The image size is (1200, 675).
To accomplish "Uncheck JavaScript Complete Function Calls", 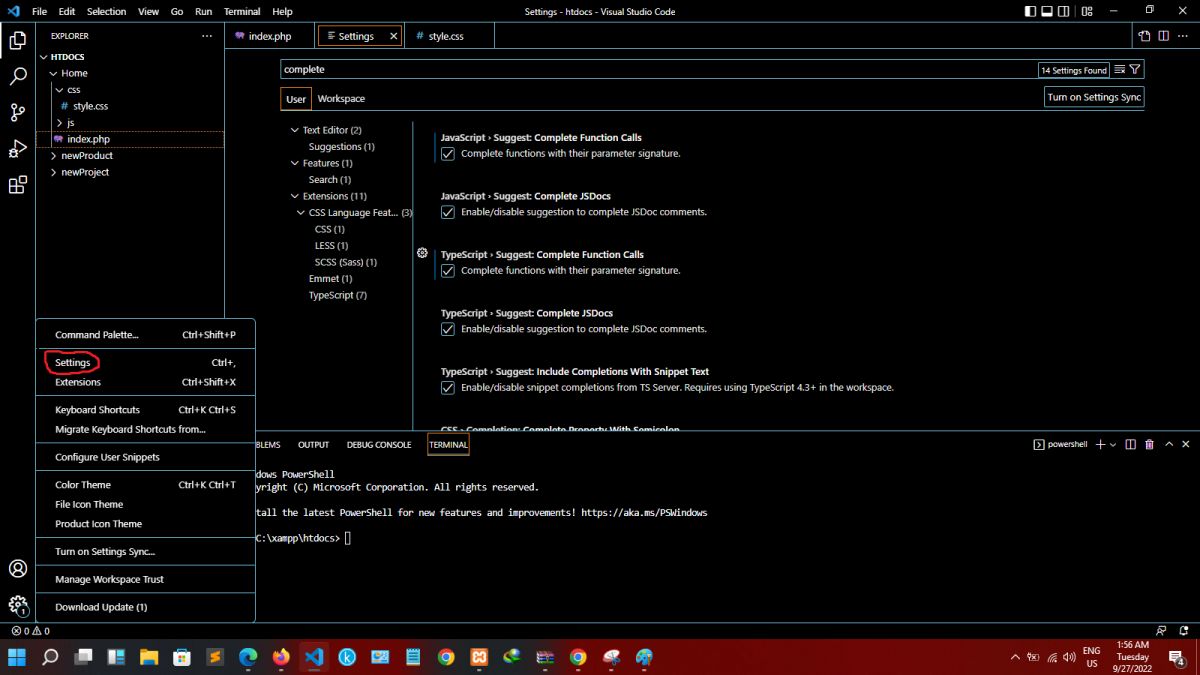I will [448, 154].
